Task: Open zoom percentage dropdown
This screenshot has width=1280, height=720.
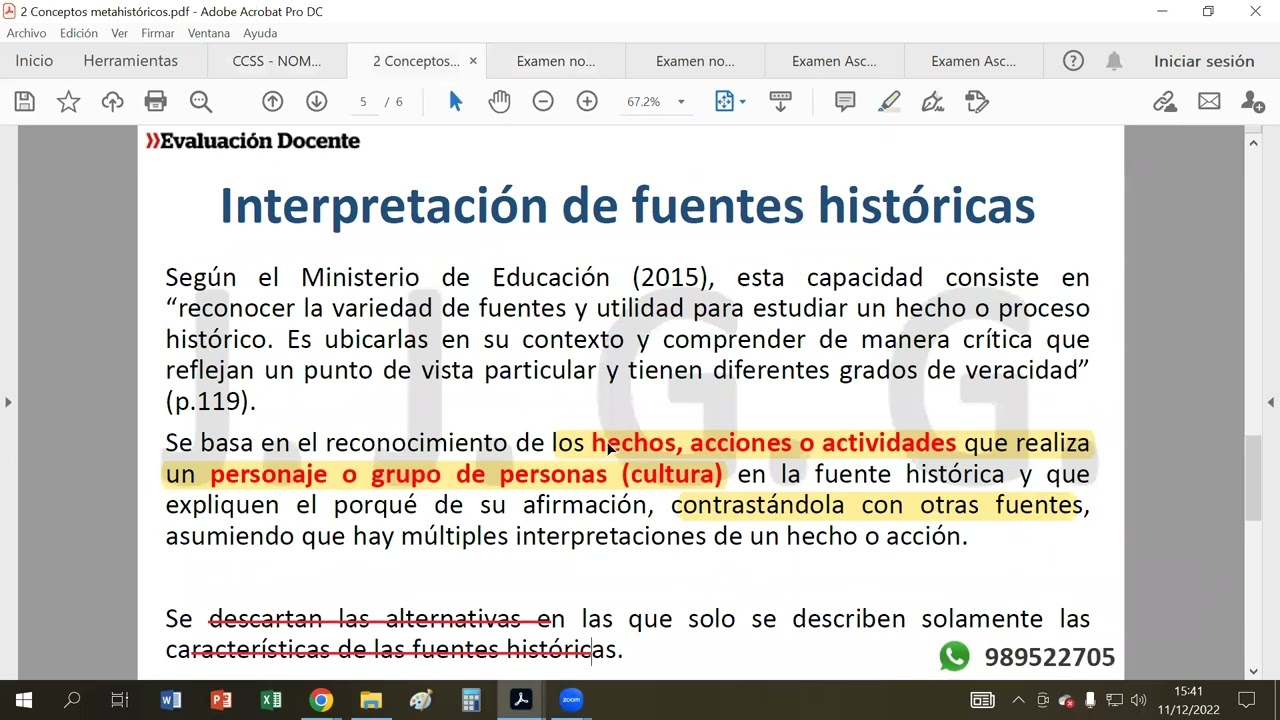Action: 681,102
